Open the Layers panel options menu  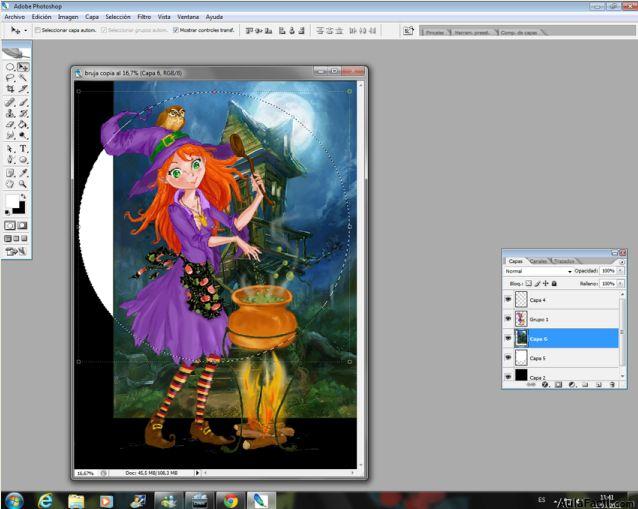(621, 262)
